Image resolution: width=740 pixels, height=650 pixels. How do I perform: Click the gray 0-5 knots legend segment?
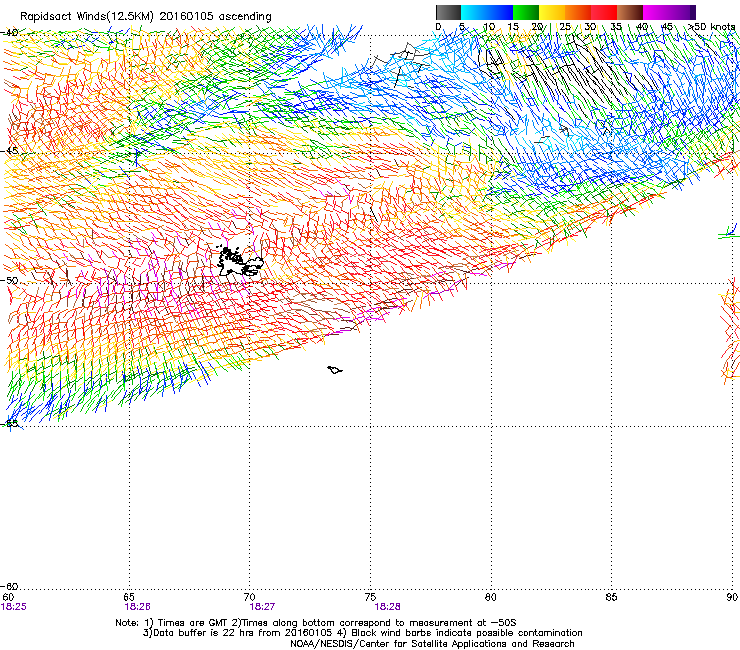tap(448, 12)
